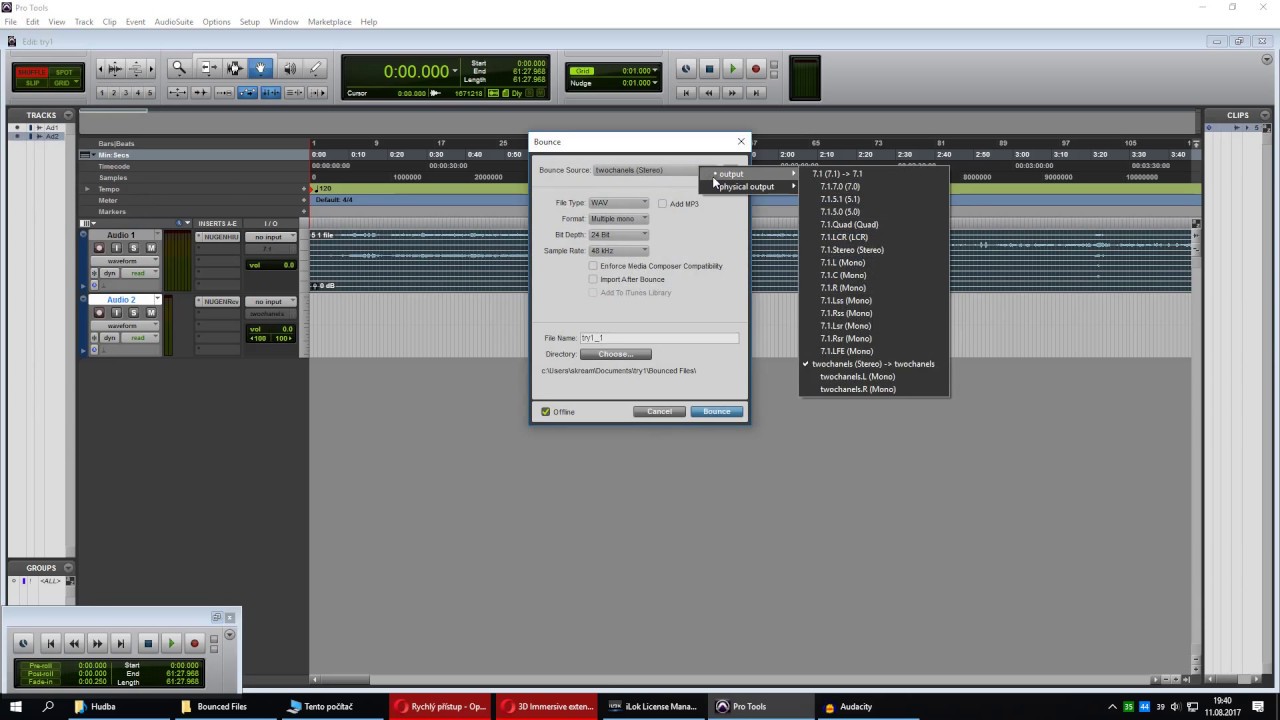Open Audio 1 read automation mode dropdown
Image resolution: width=1280 pixels, height=720 pixels.
[x=140, y=273]
